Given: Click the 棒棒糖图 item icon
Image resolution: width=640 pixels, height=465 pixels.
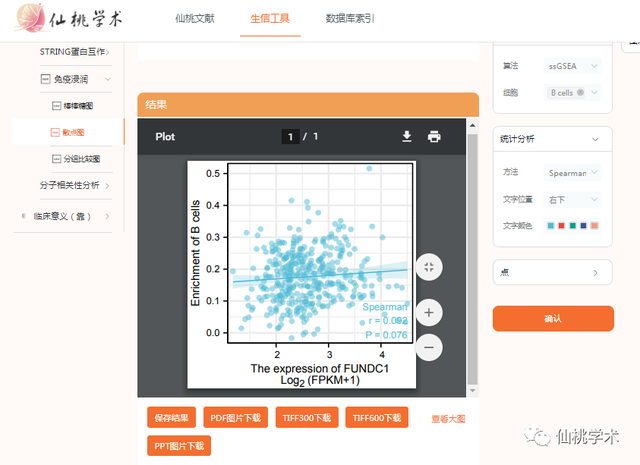Looking at the screenshot, I should click(56, 106).
